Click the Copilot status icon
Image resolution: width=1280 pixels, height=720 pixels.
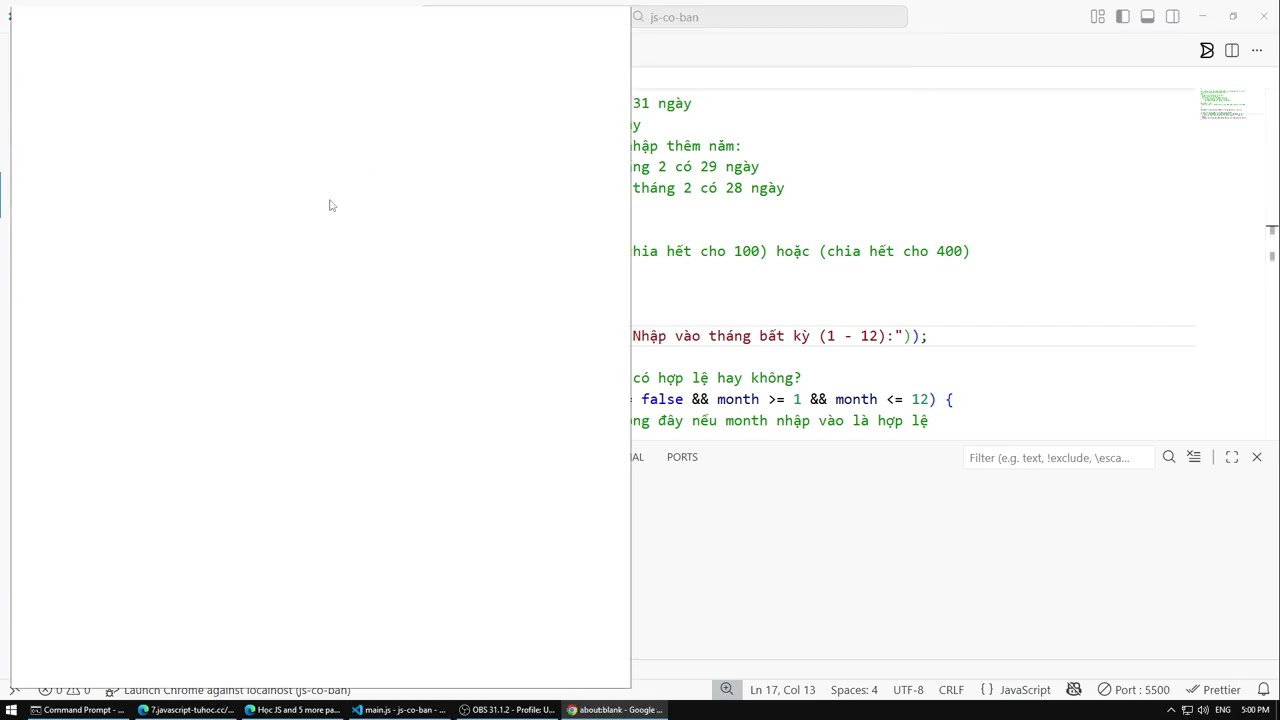(1074, 690)
